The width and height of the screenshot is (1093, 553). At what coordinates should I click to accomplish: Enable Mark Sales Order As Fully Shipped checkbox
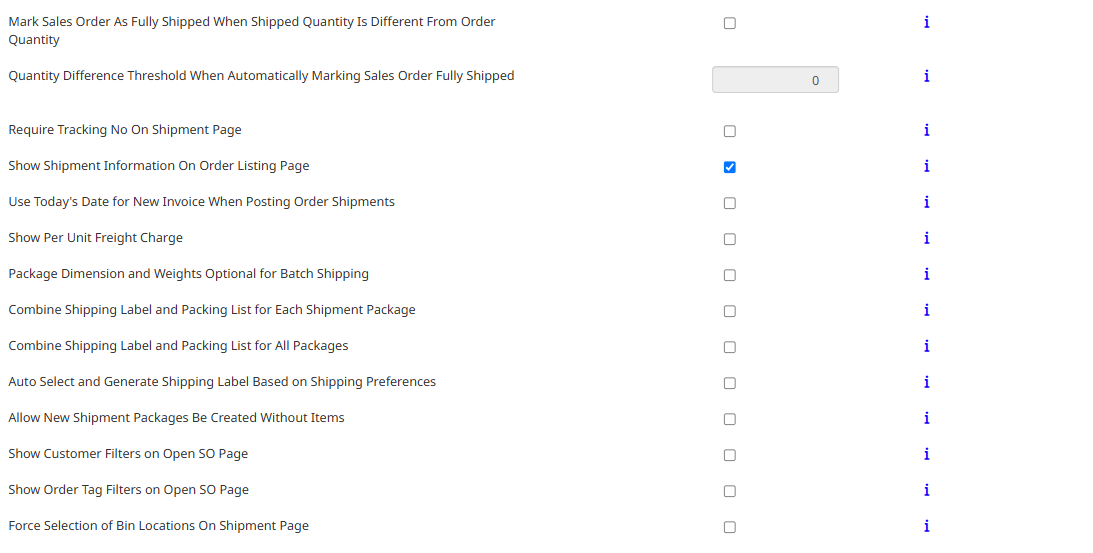pyautogui.click(x=730, y=23)
